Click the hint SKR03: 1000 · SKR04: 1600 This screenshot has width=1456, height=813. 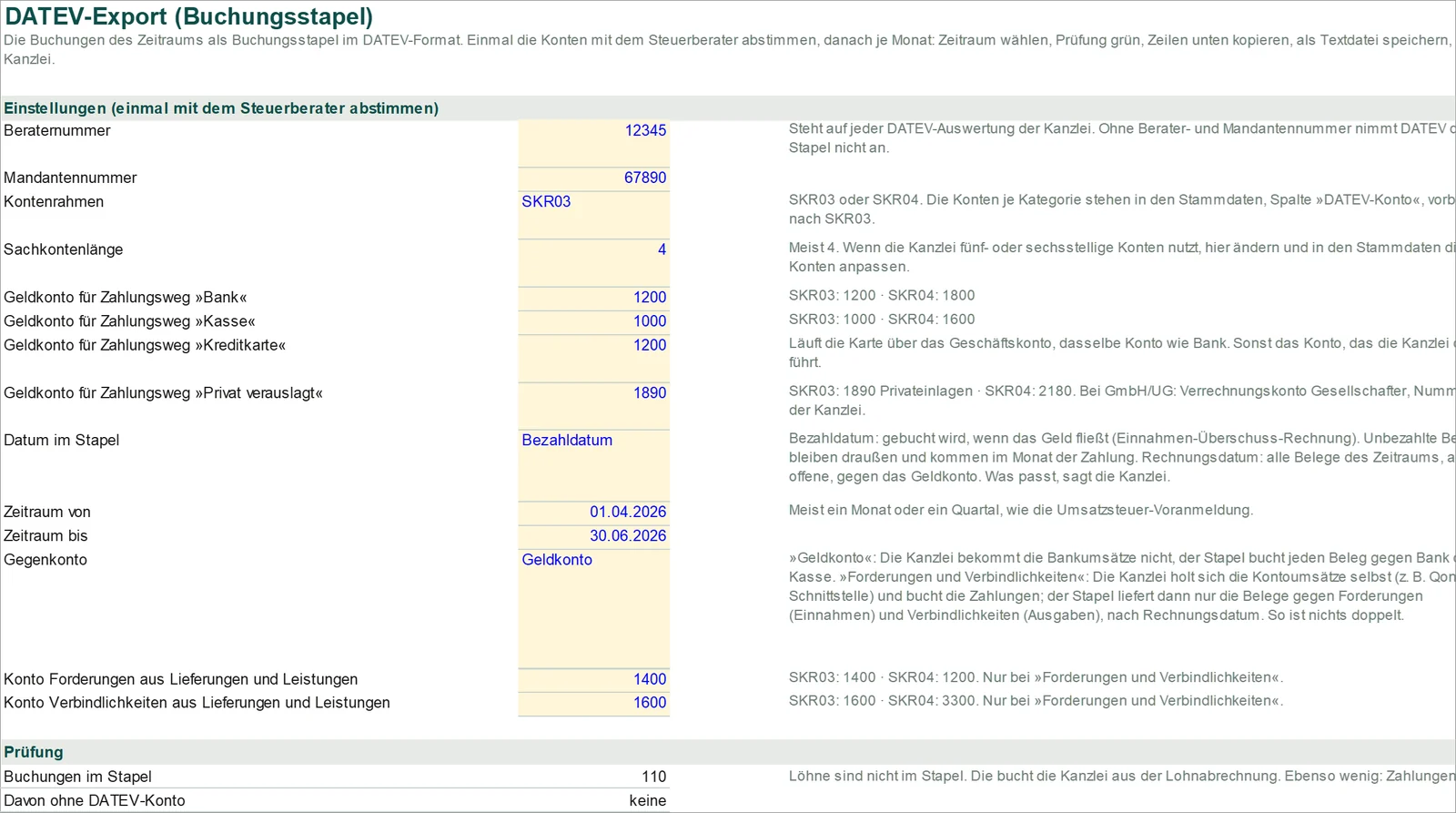(x=882, y=320)
